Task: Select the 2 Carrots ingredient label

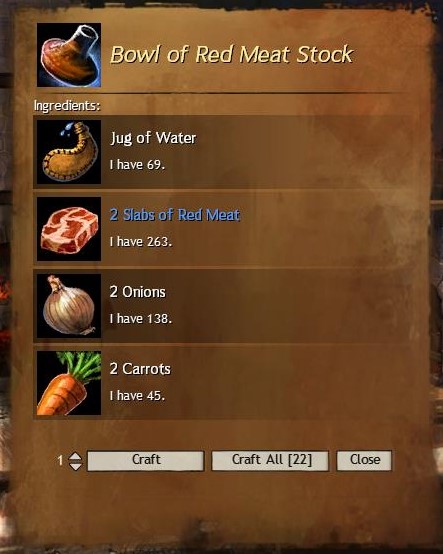Action: click(140, 369)
